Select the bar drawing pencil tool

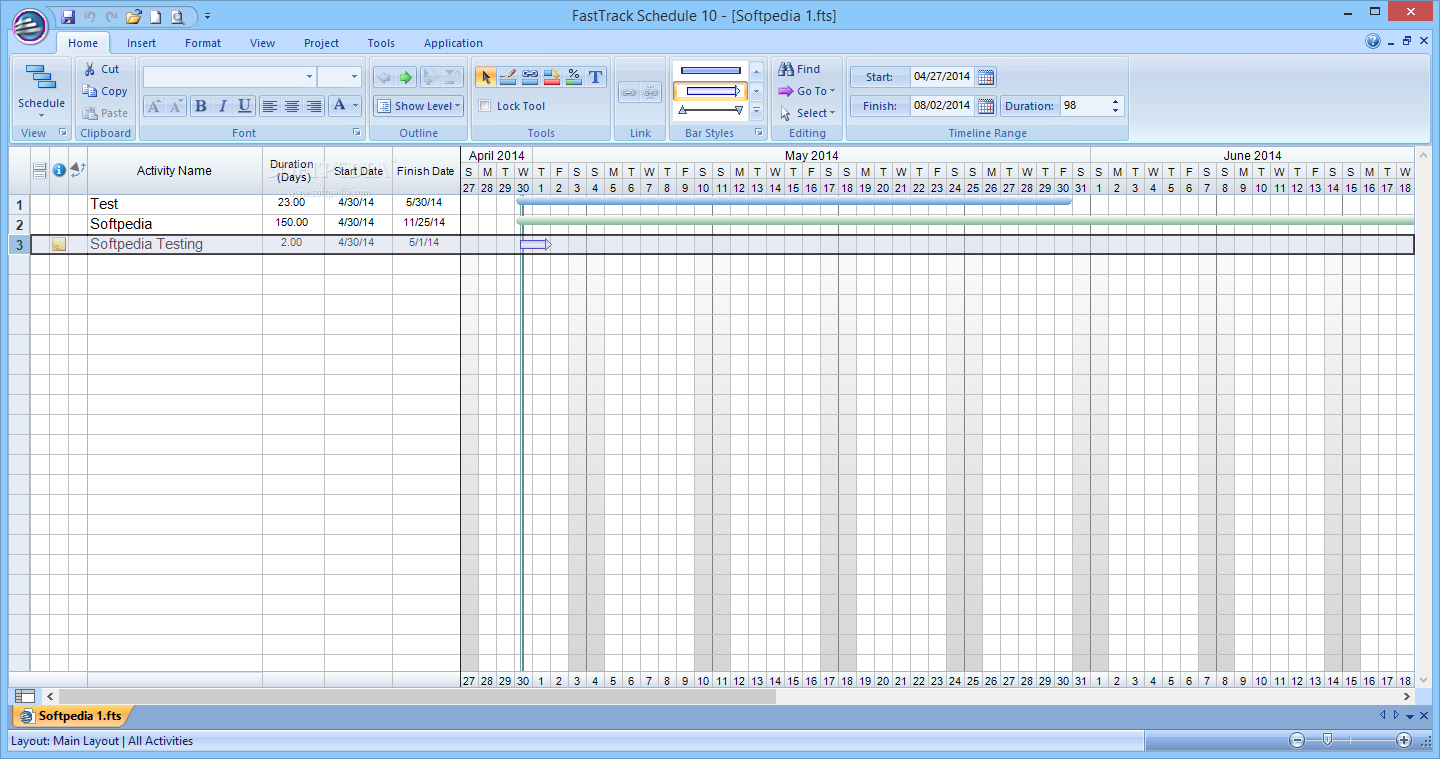[x=507, y=77]
